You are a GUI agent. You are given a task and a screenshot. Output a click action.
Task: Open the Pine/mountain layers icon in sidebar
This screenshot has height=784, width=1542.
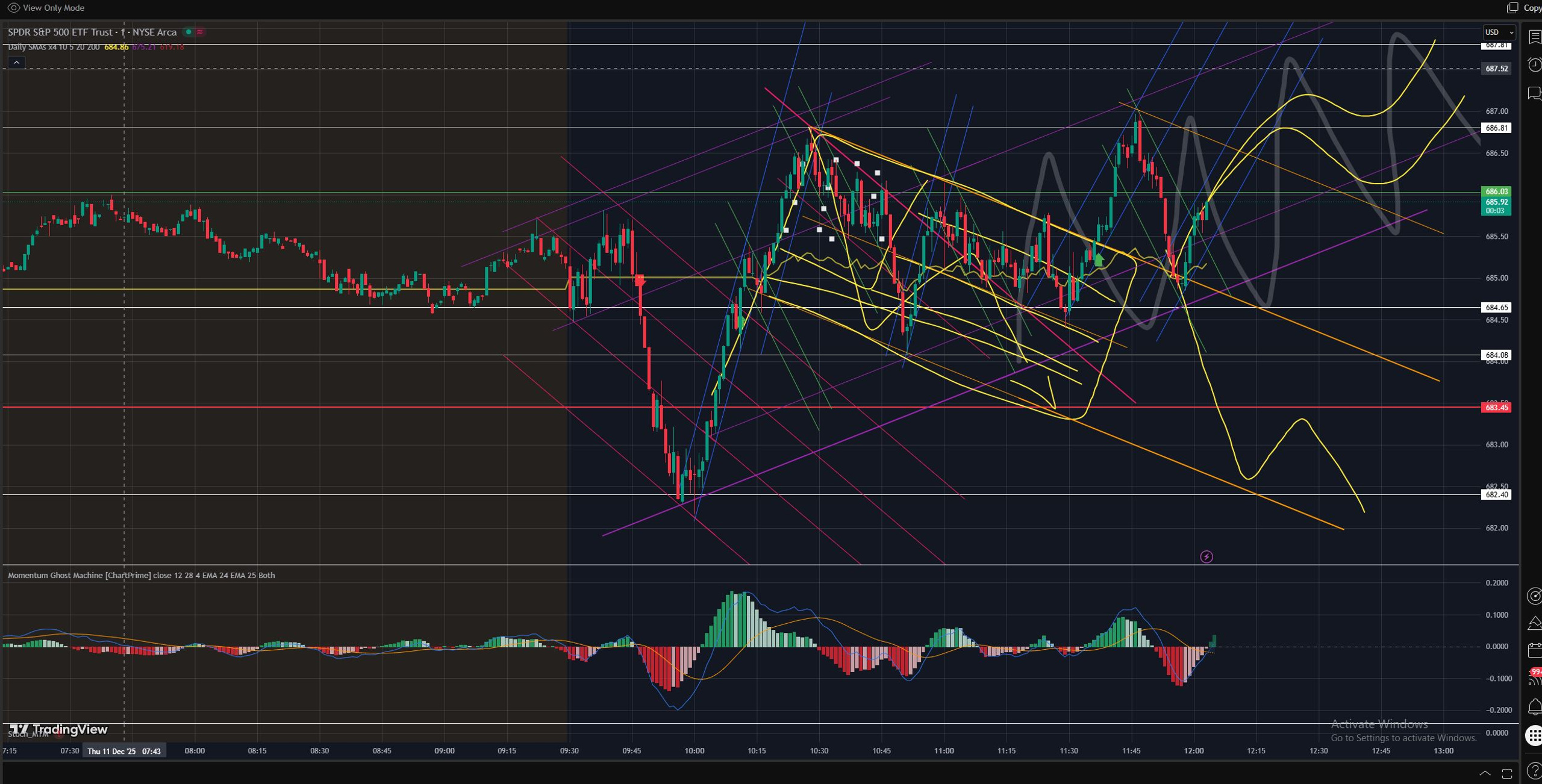[x=1535, y=623]
